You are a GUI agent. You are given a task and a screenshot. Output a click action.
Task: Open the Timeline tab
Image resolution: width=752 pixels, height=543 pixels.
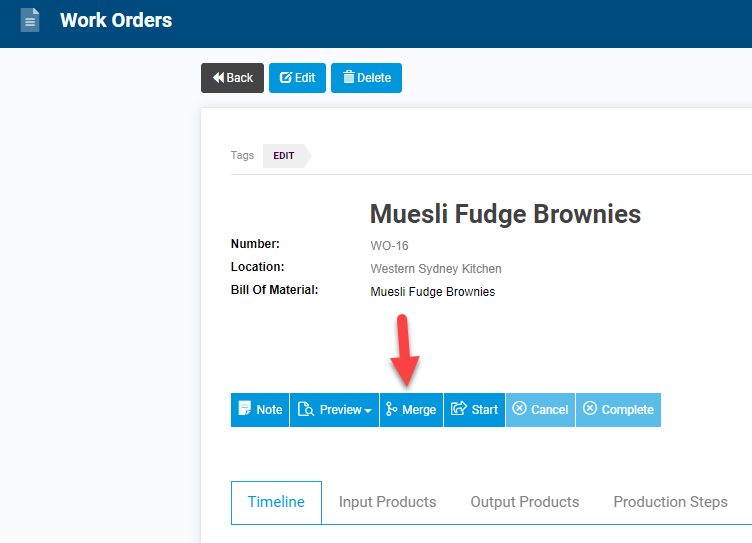pos(276,502)
